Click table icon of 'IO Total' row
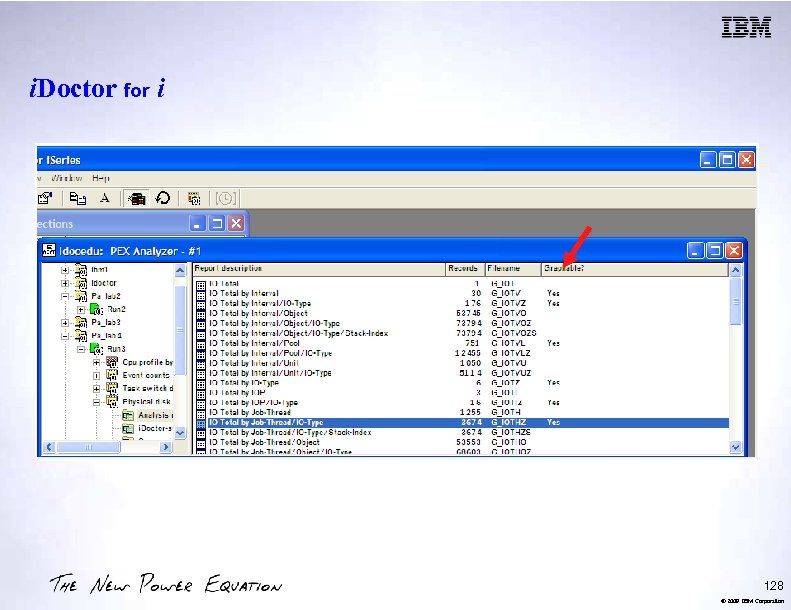 [201, 285]
